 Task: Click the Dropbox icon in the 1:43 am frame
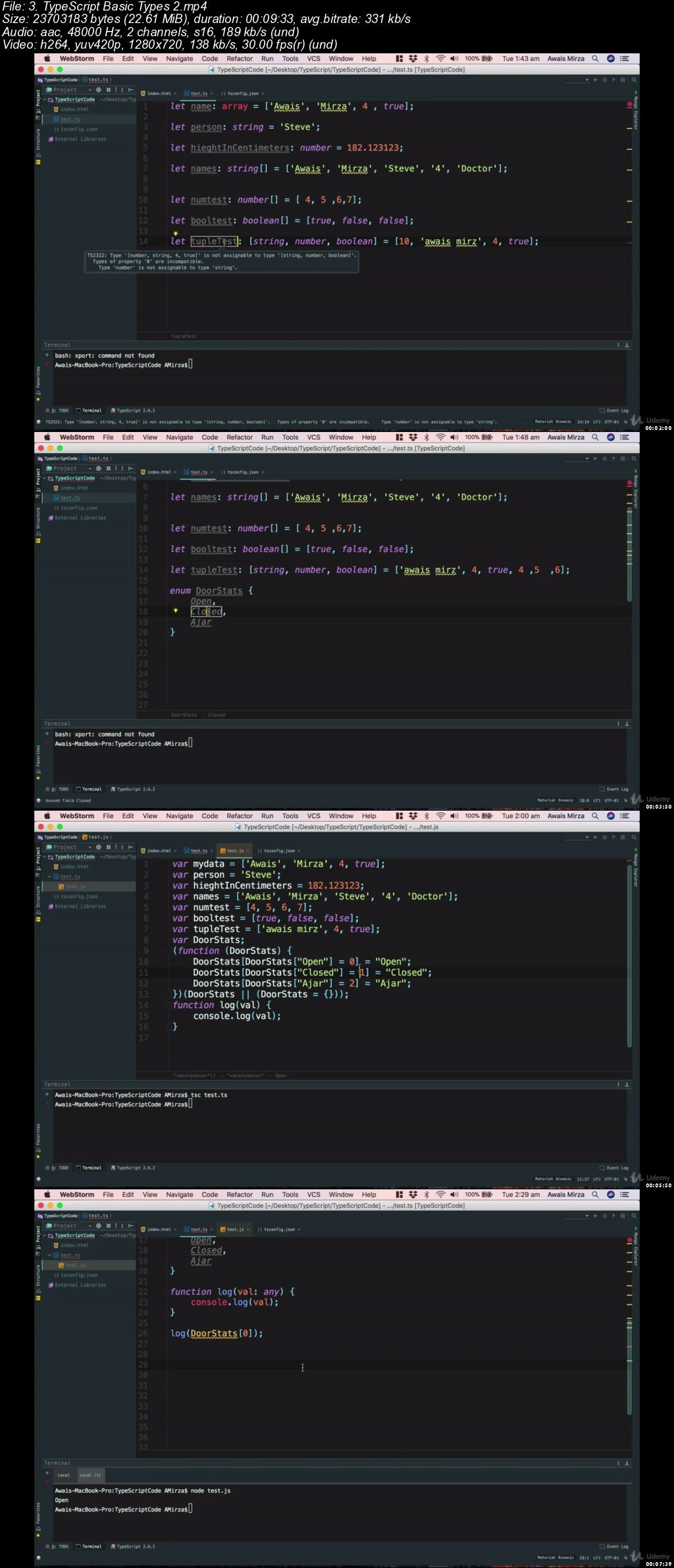[413, 59]
